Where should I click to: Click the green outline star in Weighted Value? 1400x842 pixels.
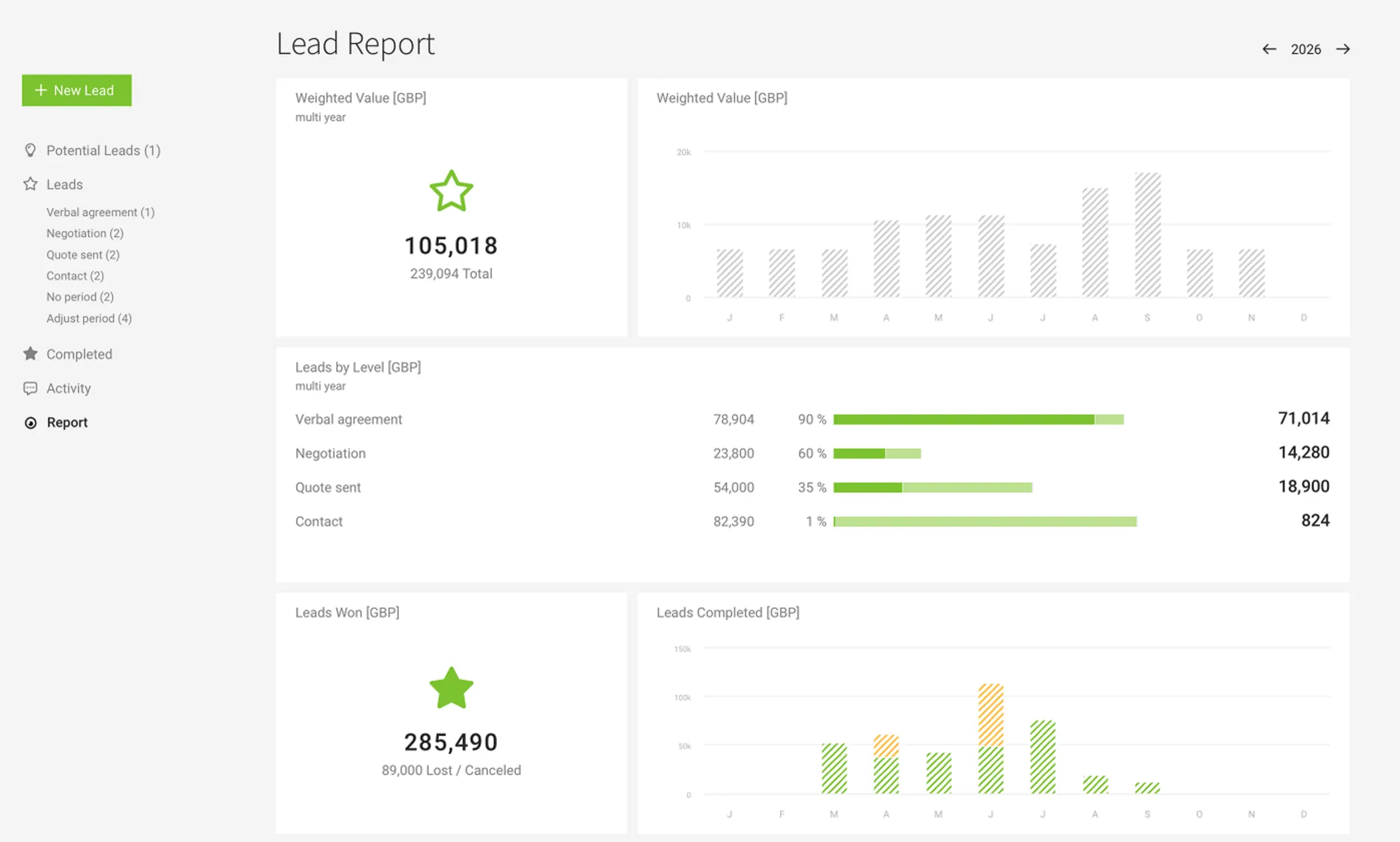[451, 191]
